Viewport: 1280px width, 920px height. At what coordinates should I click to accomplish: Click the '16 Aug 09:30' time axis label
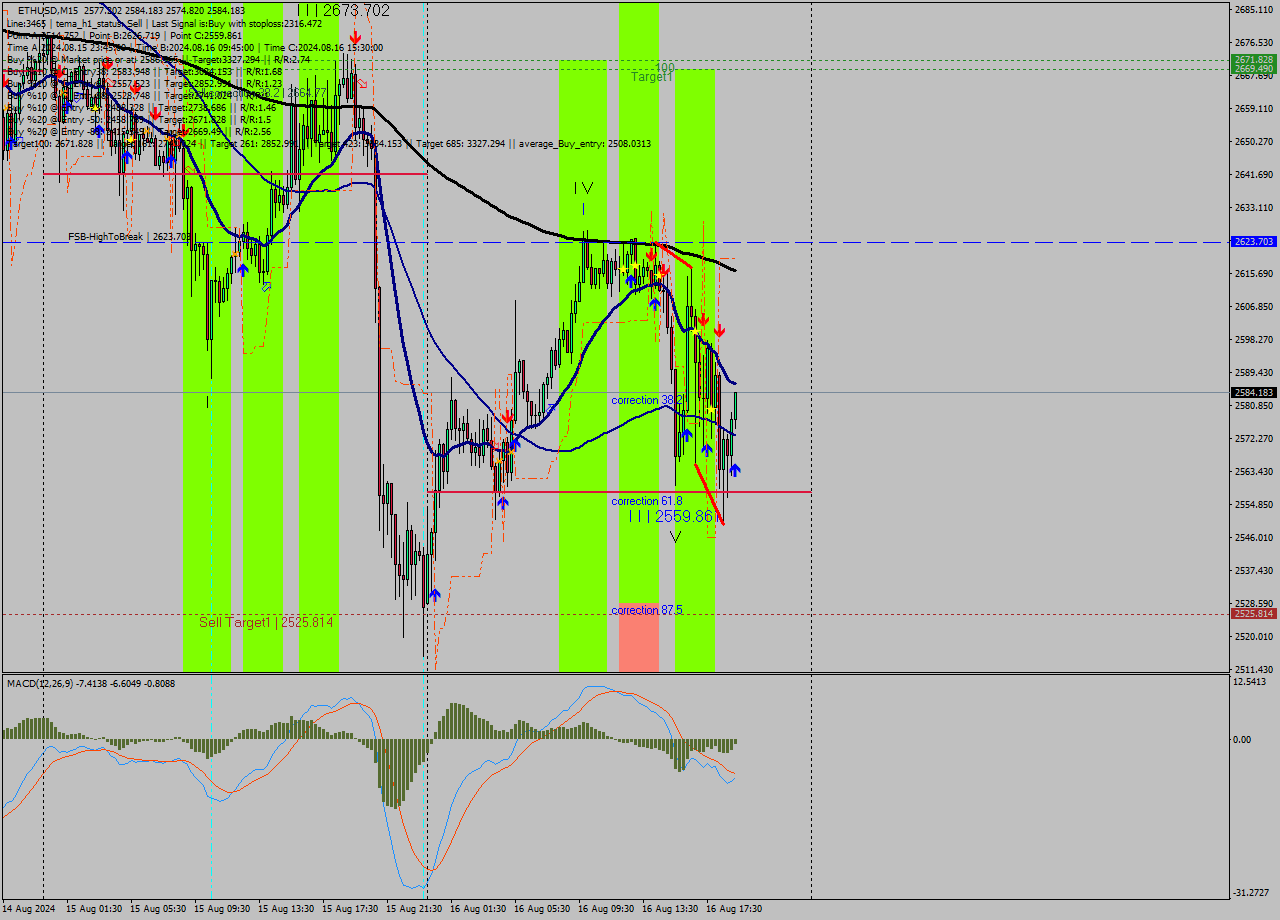point(606,909)
